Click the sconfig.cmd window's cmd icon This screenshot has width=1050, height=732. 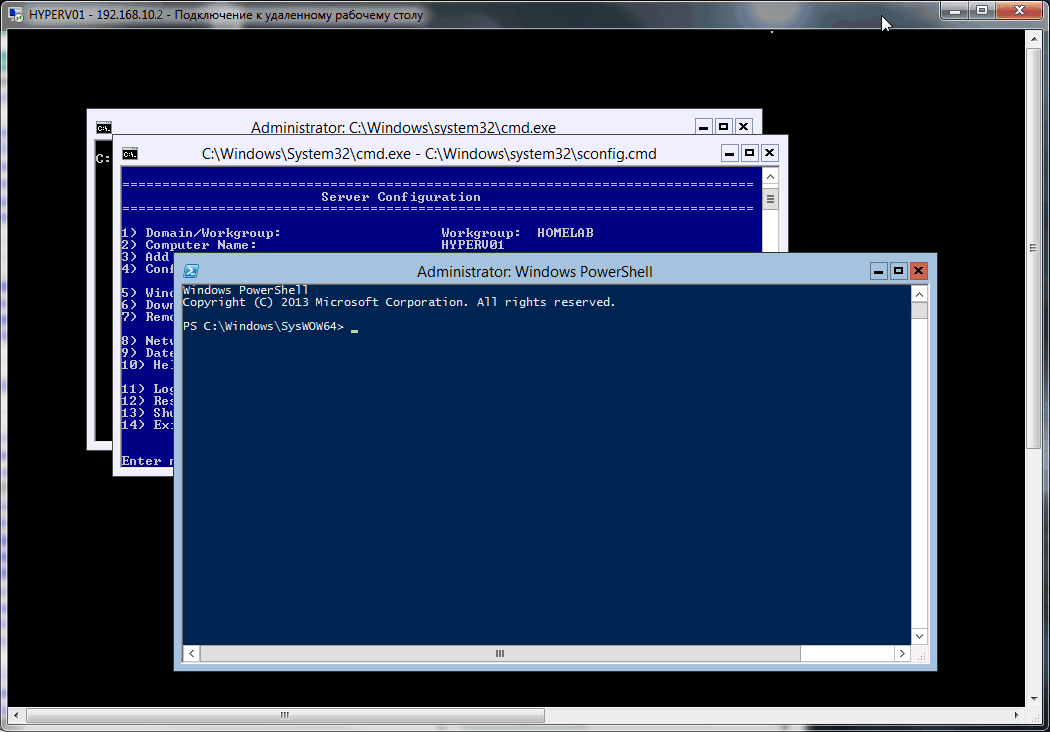pos(130,154)
